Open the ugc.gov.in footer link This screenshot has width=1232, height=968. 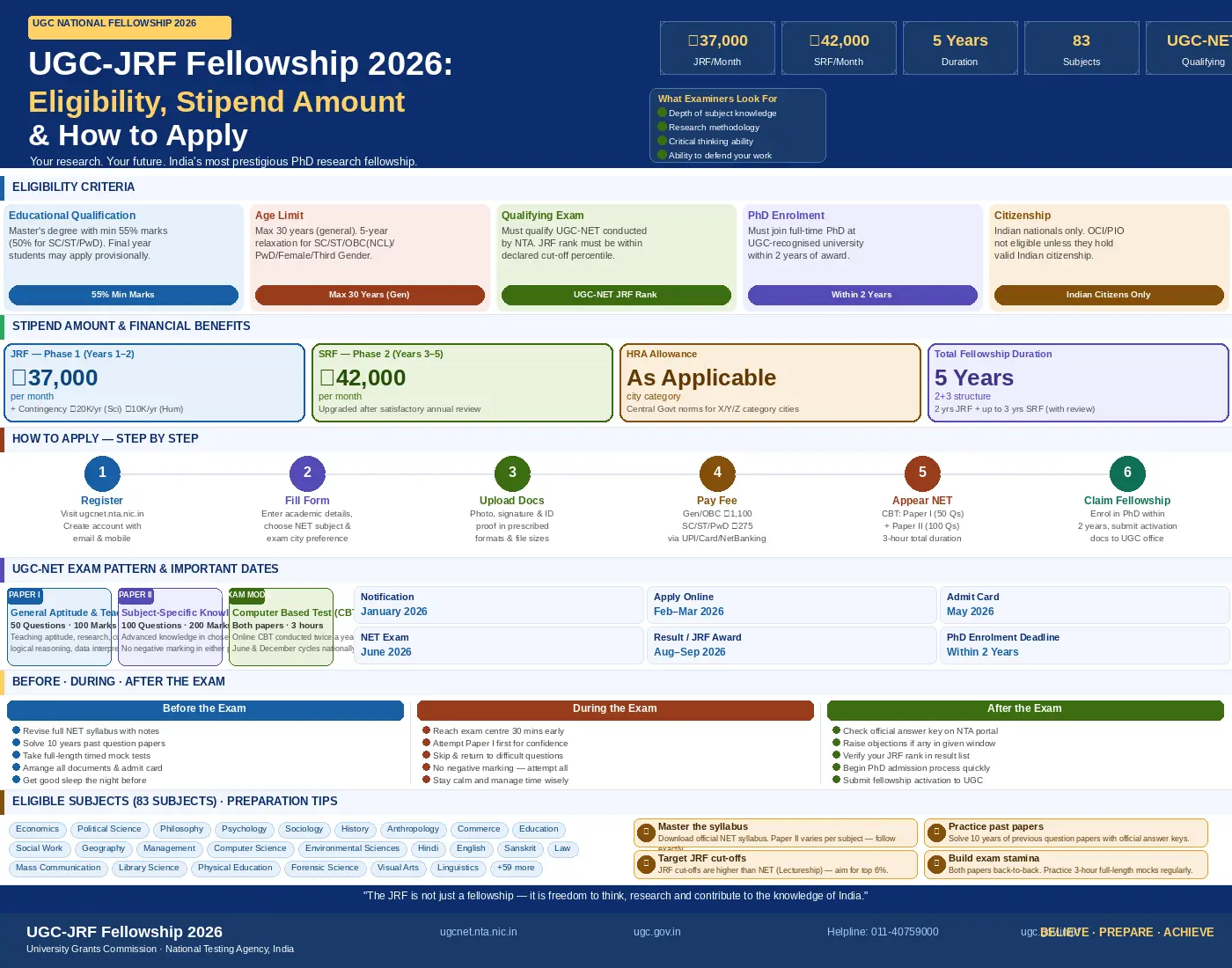click(657, 932)
